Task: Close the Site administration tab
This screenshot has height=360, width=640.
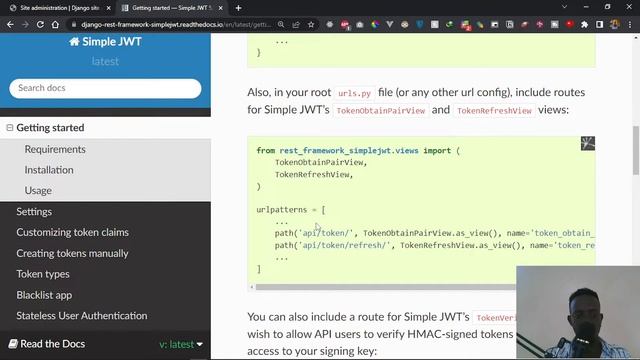Action: point(109,8)
